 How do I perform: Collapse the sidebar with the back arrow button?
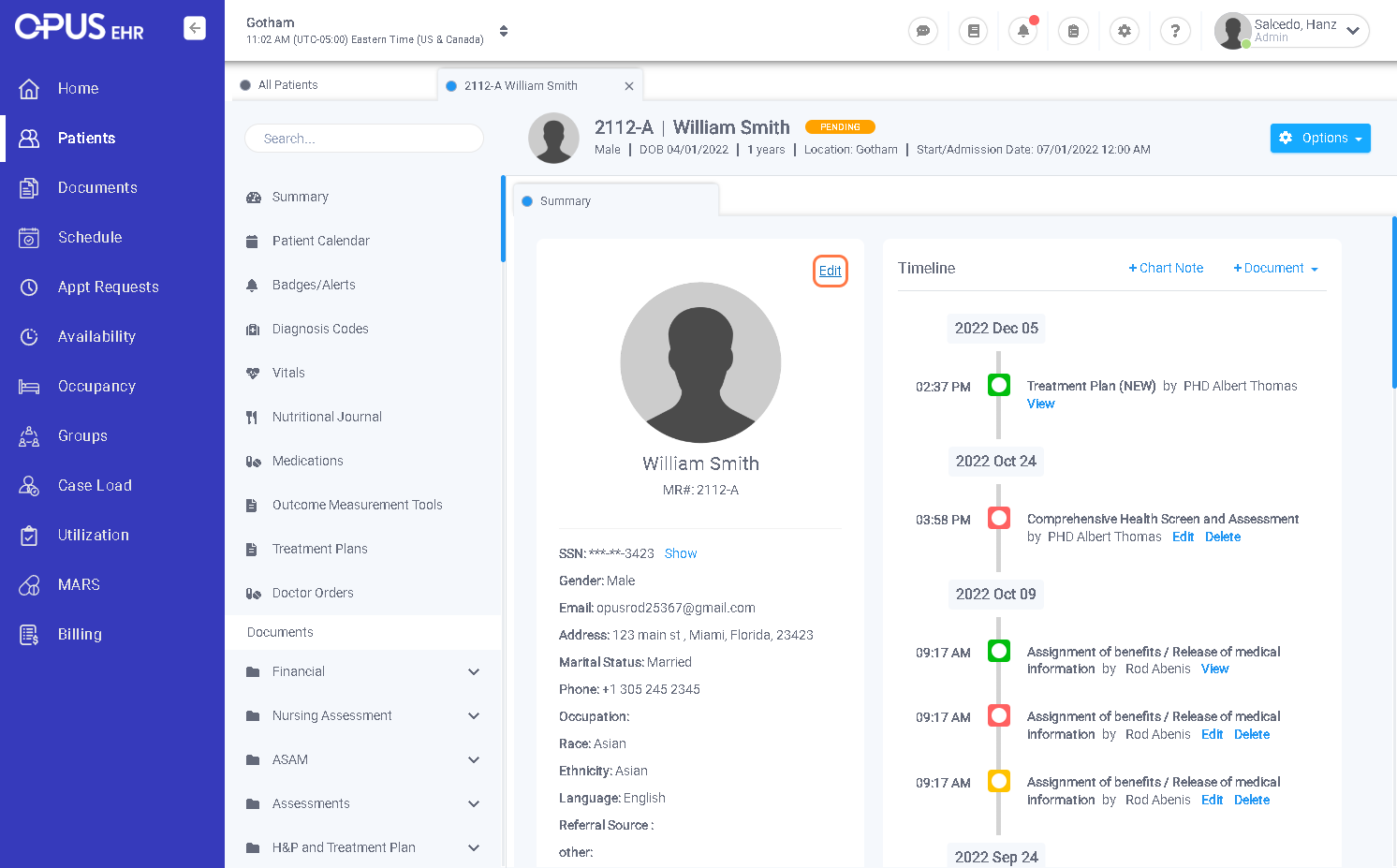195,28
